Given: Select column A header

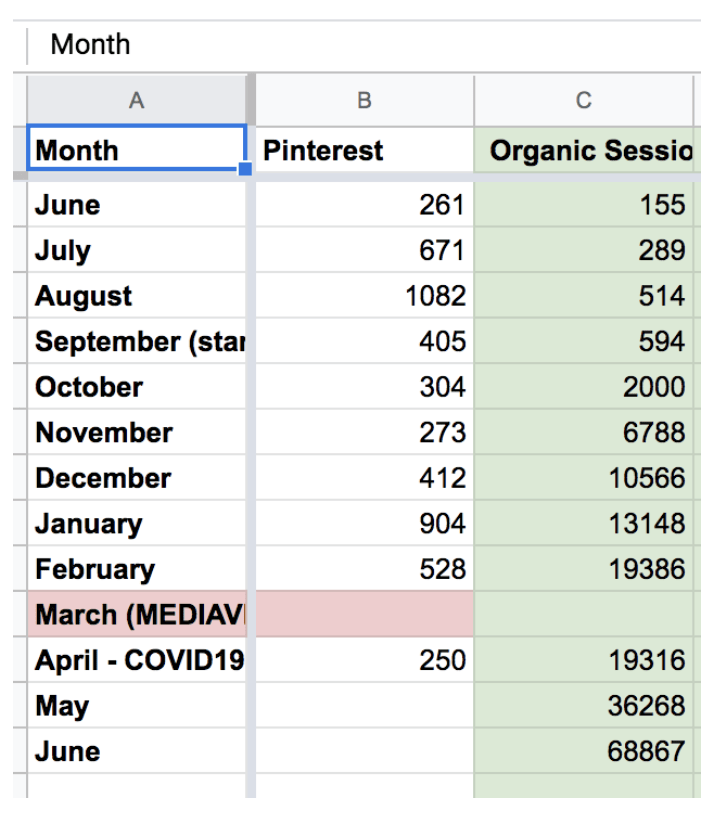Looking at the screenshot, I should 136,100.
